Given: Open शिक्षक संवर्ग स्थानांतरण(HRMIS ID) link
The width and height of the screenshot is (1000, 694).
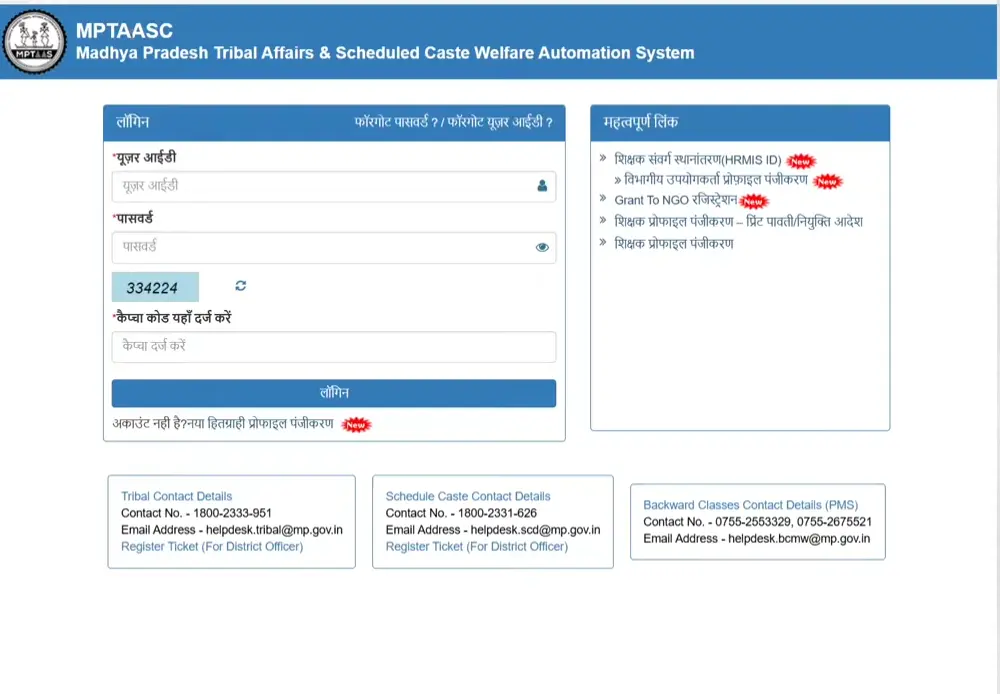Looking at the screenshot, I should coord(698,159).
